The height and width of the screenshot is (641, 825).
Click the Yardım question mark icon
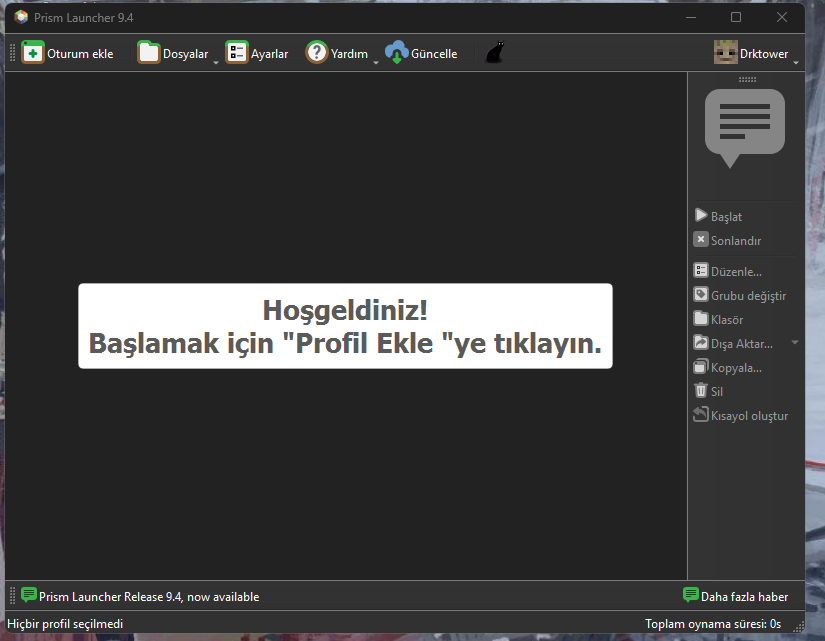[317, 53]
